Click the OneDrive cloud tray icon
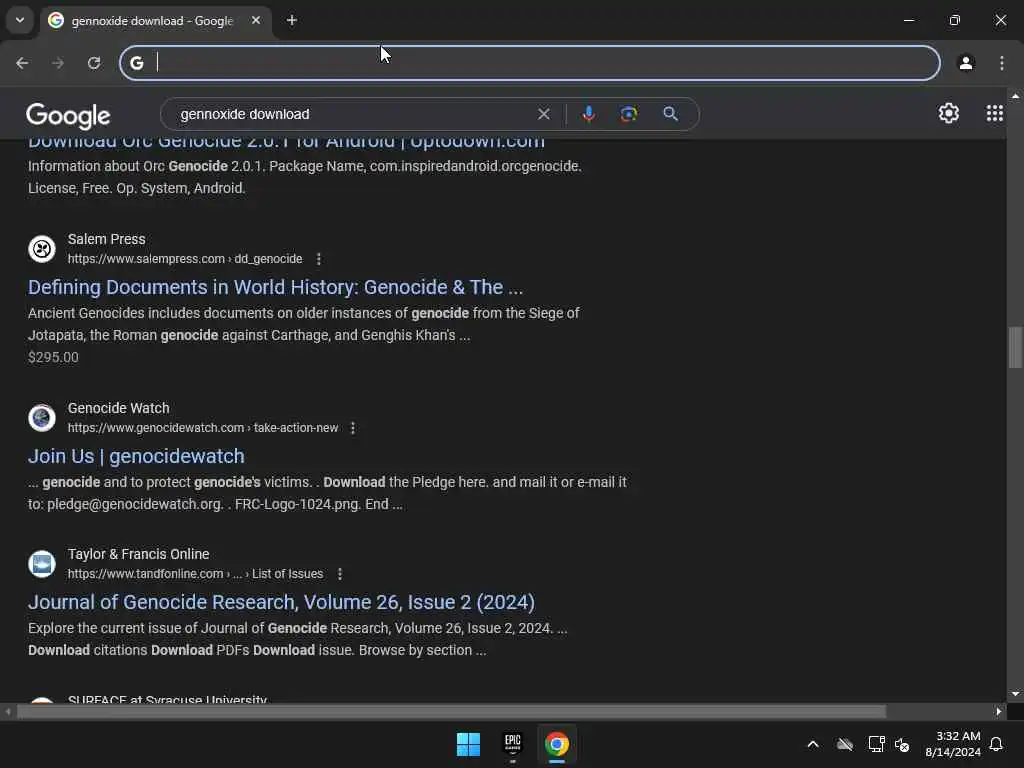The image size is (1024, 768). click(x=845, y=744)
